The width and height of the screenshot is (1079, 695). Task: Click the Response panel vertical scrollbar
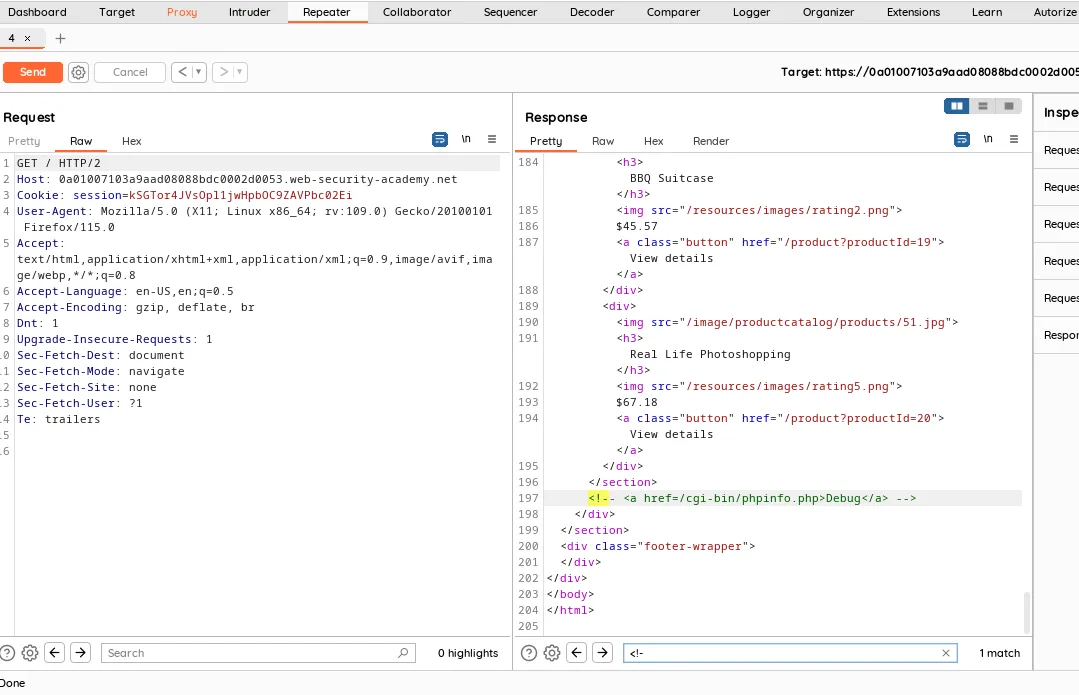(x=1027, y=612)
